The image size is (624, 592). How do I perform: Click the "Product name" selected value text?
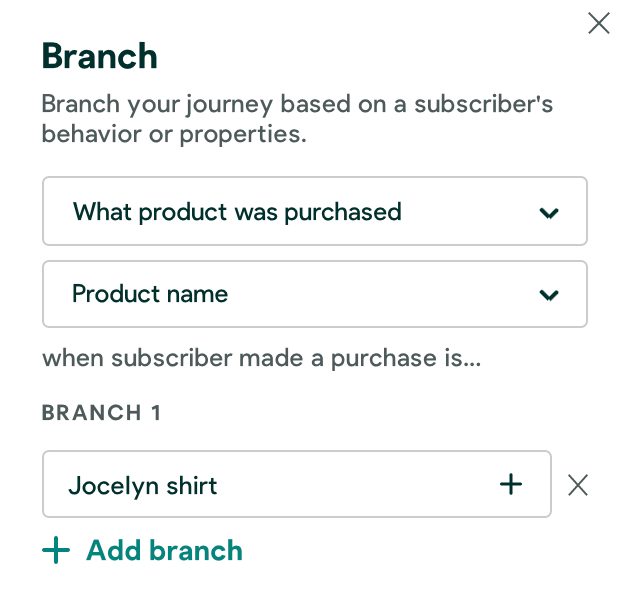tap(150, 294)
